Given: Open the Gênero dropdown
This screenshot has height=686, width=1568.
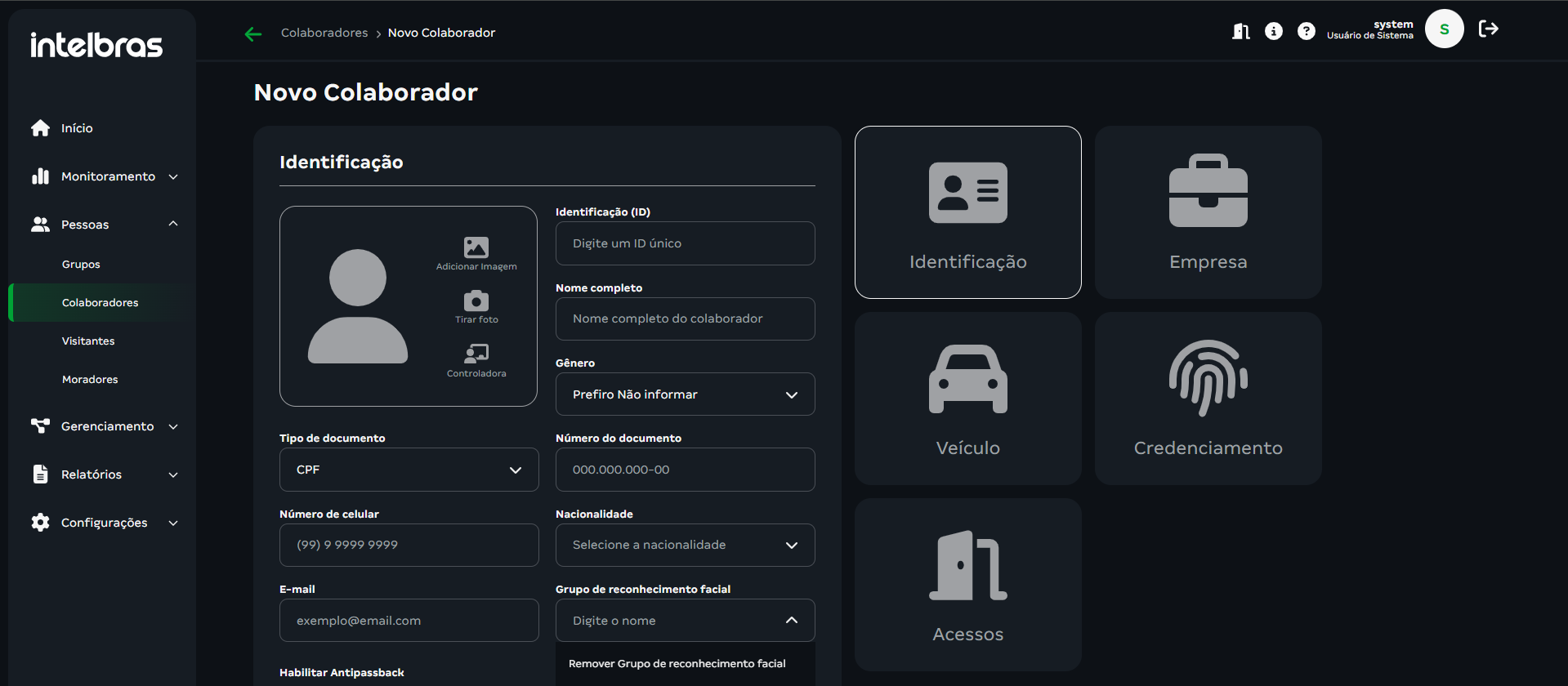Looking at the screenshot, I should (685, 394).
